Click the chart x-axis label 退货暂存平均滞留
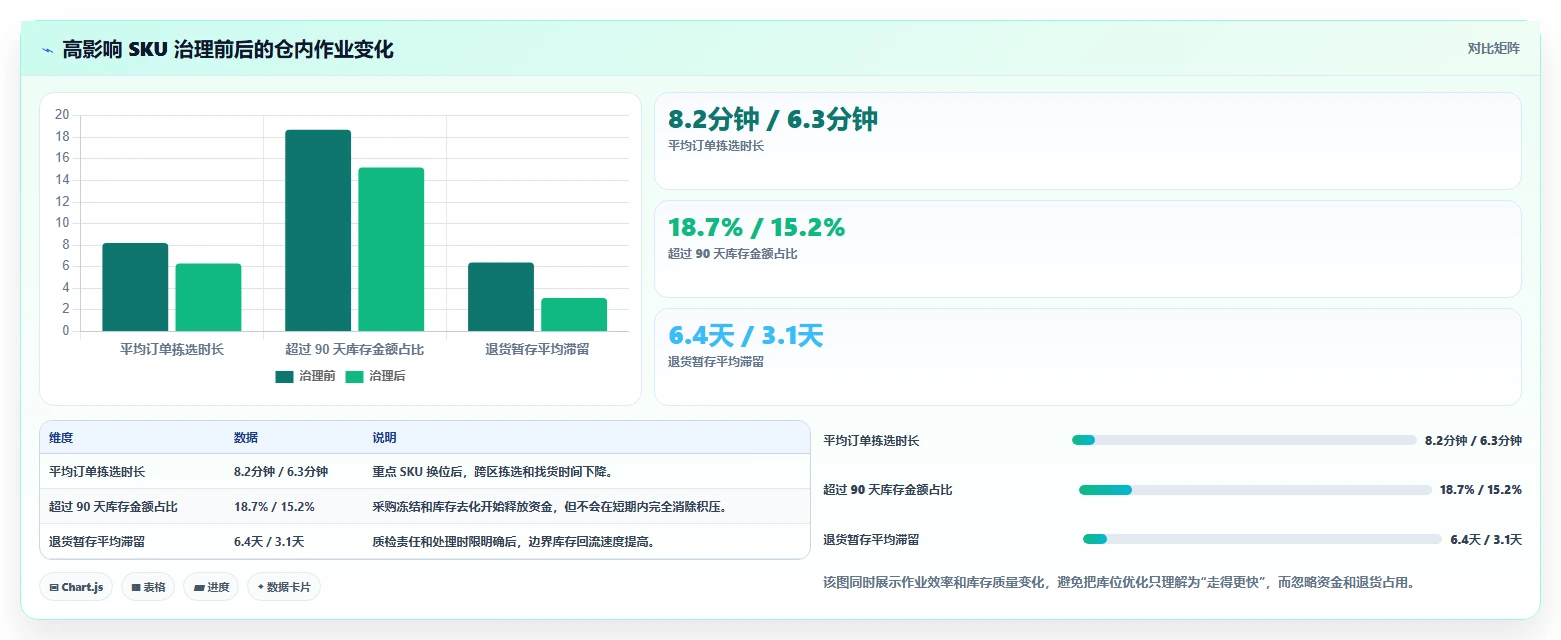The width and height of the screenshot is (1561, 640). (537, 349)
